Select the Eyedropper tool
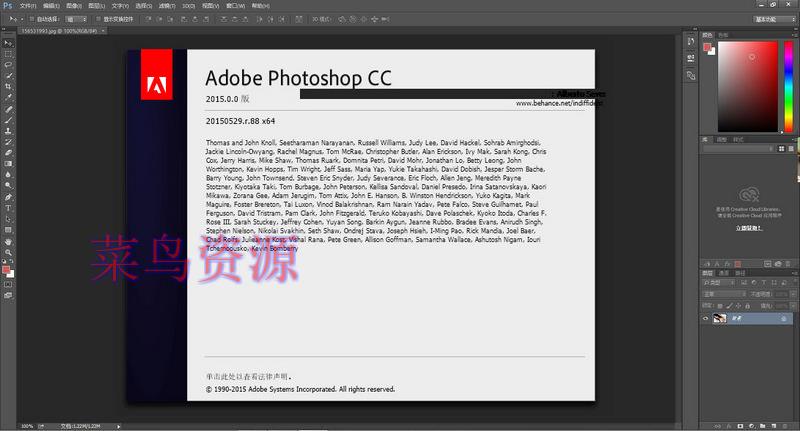Screen dimensions: 800x431 (8, 97)
